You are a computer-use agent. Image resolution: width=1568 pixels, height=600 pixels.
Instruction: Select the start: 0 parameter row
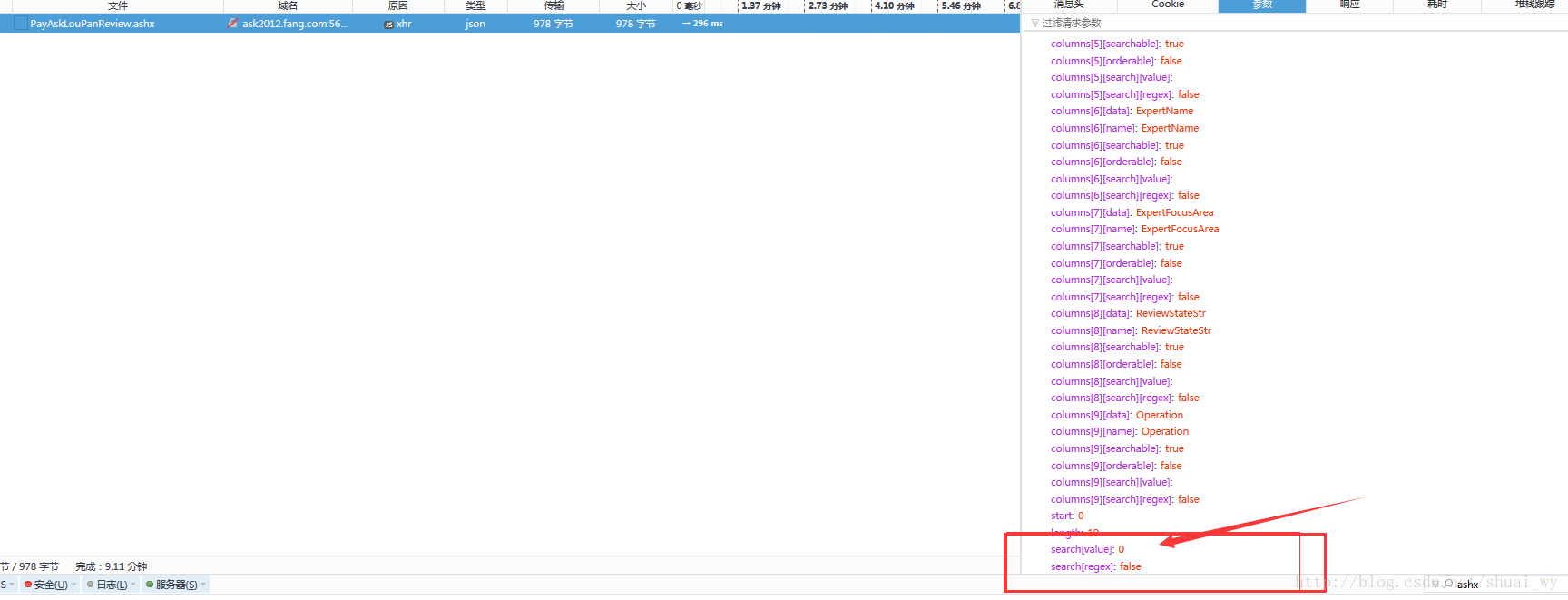(x=1067, y=516)
